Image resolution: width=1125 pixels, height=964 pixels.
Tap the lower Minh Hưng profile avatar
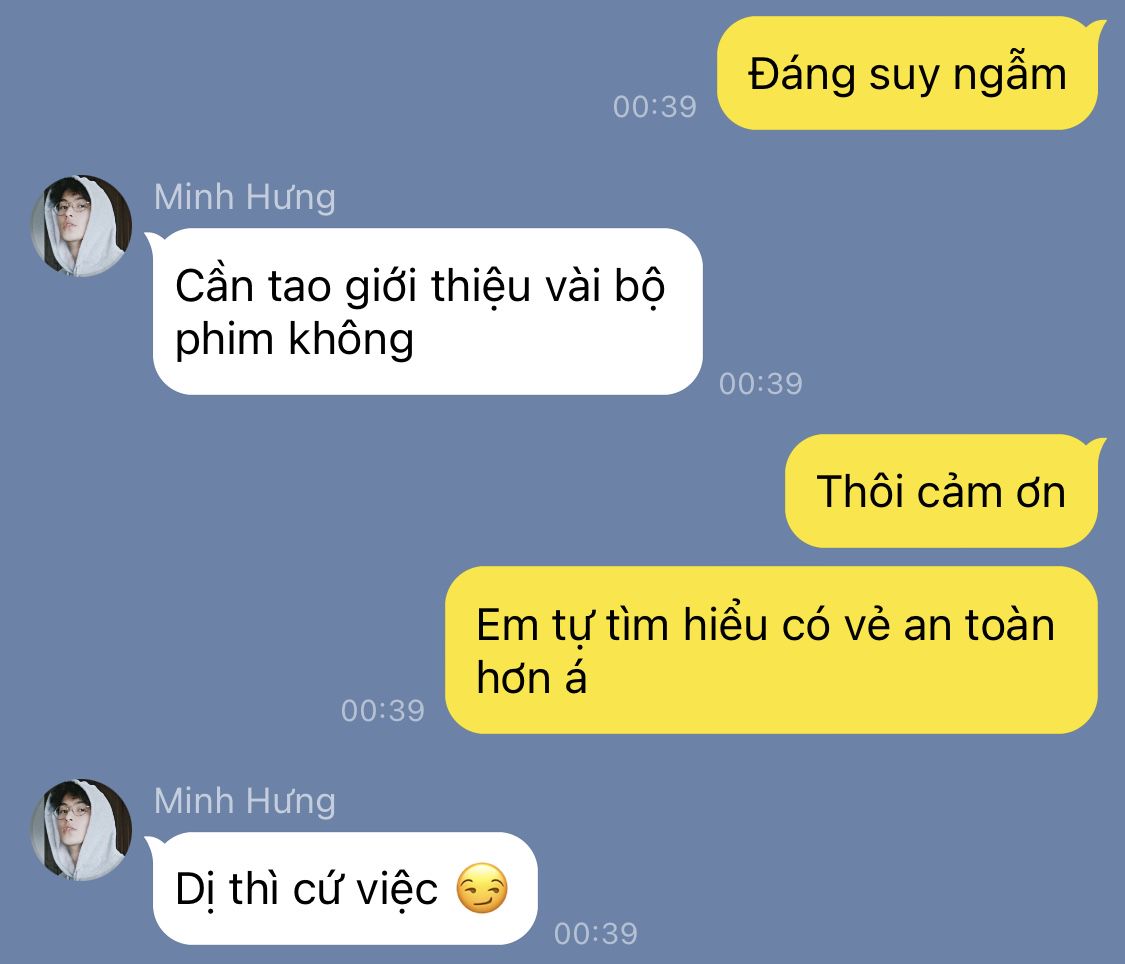pos(81,830)
